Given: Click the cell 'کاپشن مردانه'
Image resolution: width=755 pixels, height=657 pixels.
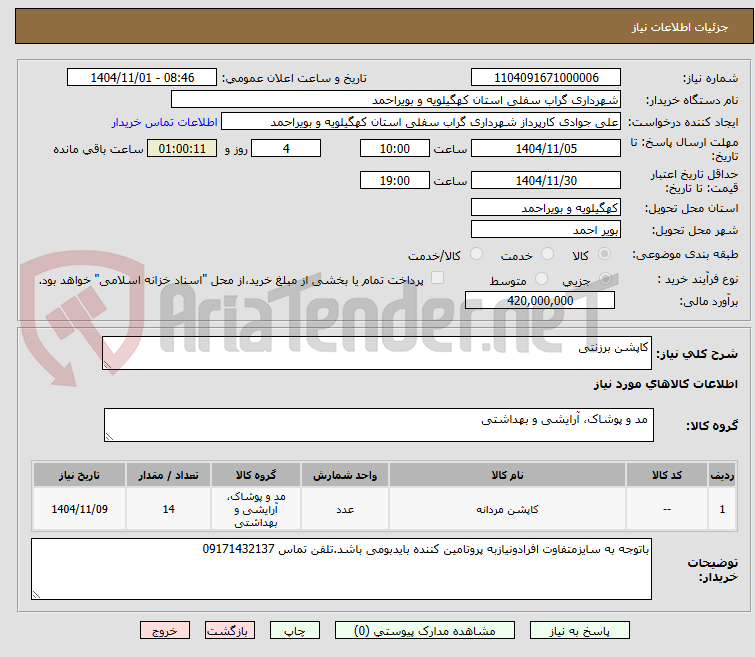Looking at the screenshot, I should 507,509.
